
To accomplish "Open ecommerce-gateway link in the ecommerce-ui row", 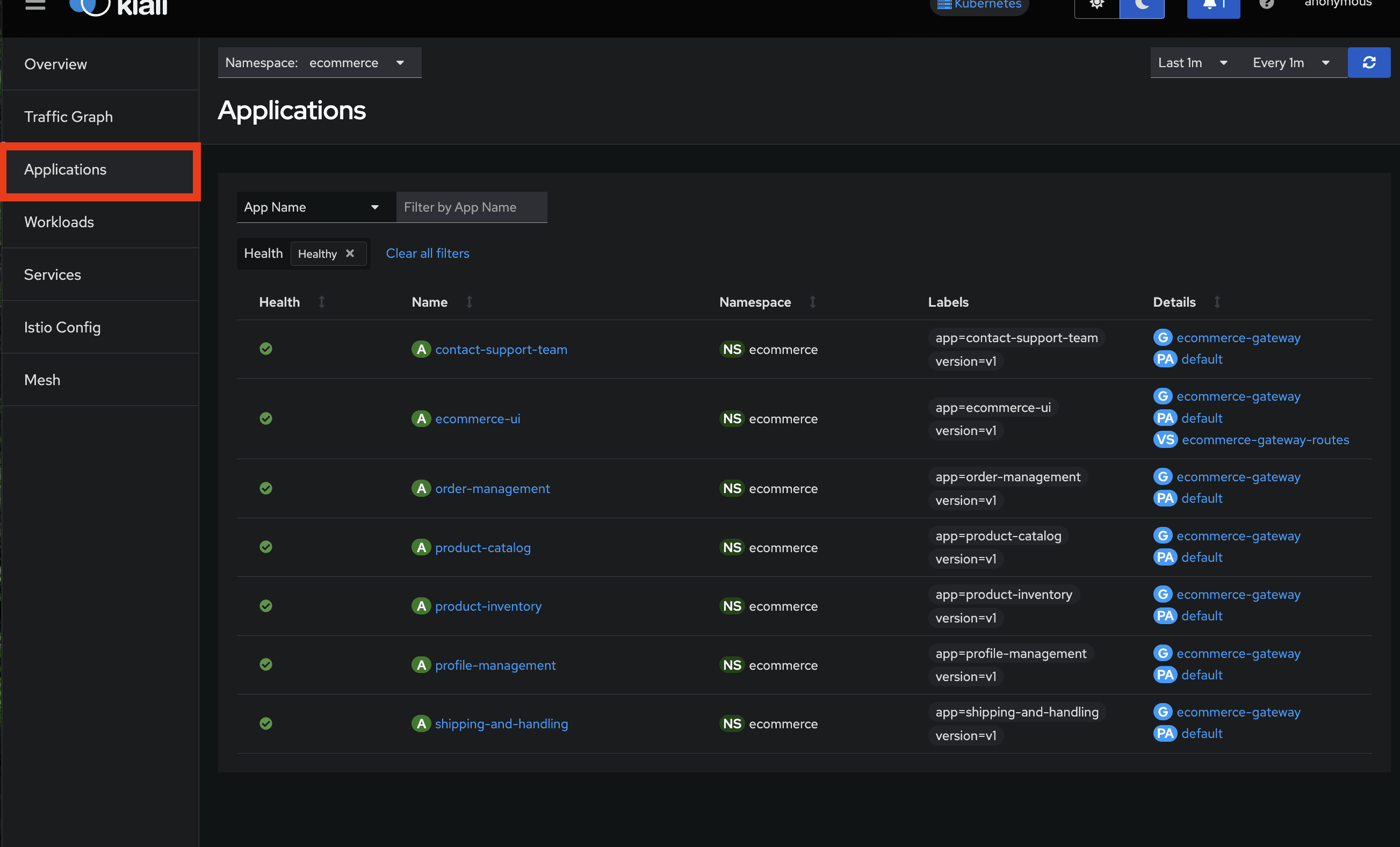I will [x=1239, y=396].
